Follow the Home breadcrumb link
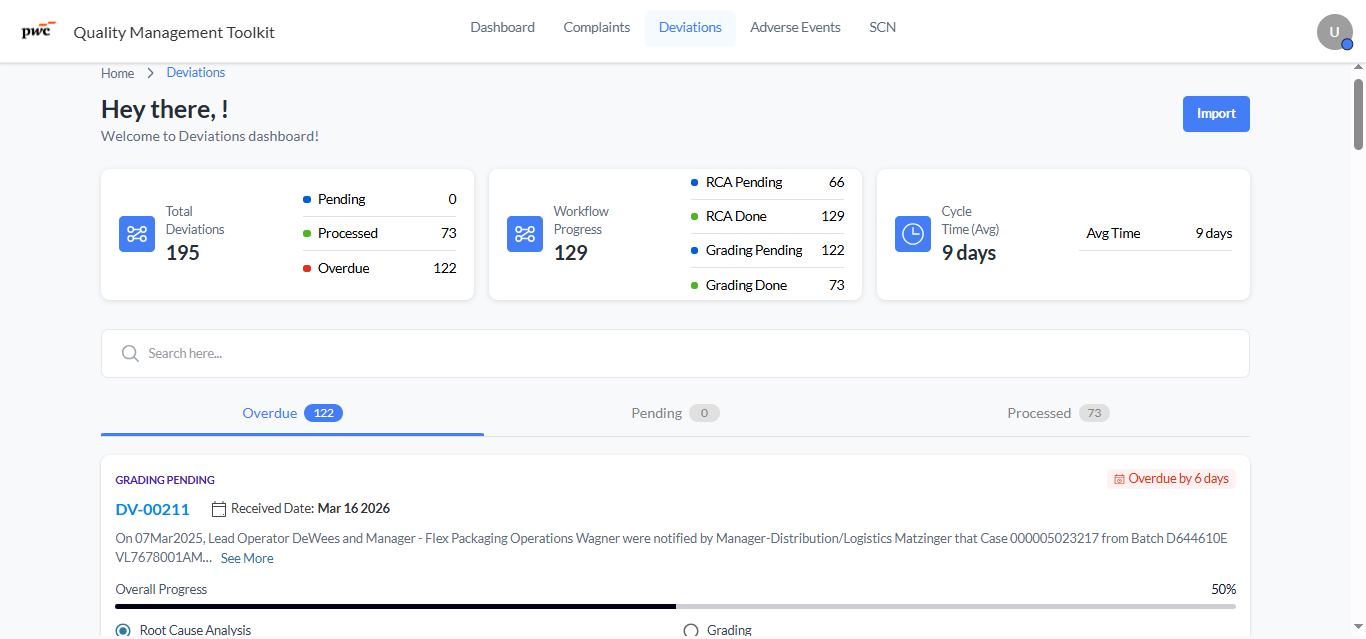The image size is (1366, 639). click(118, 73)
